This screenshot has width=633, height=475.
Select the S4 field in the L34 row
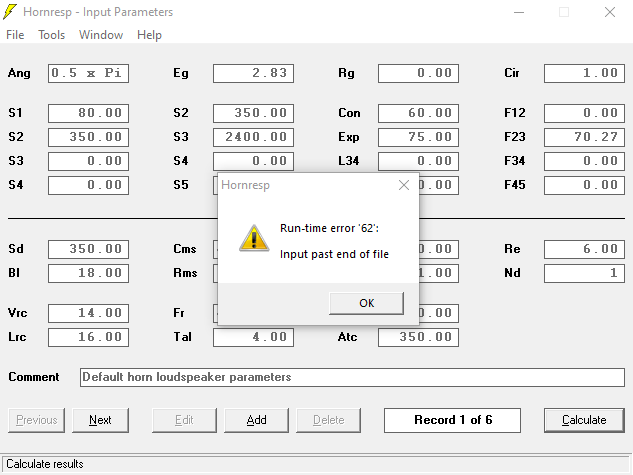[254, 161]
